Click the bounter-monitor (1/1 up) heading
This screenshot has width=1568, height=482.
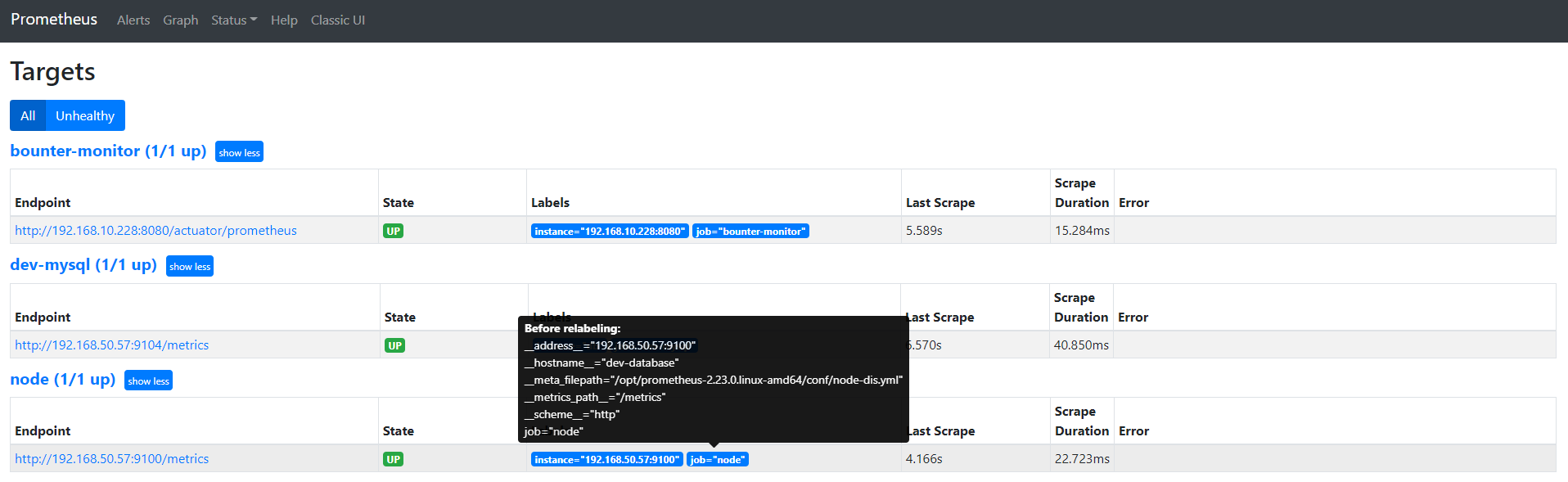(x=108, y=151)
